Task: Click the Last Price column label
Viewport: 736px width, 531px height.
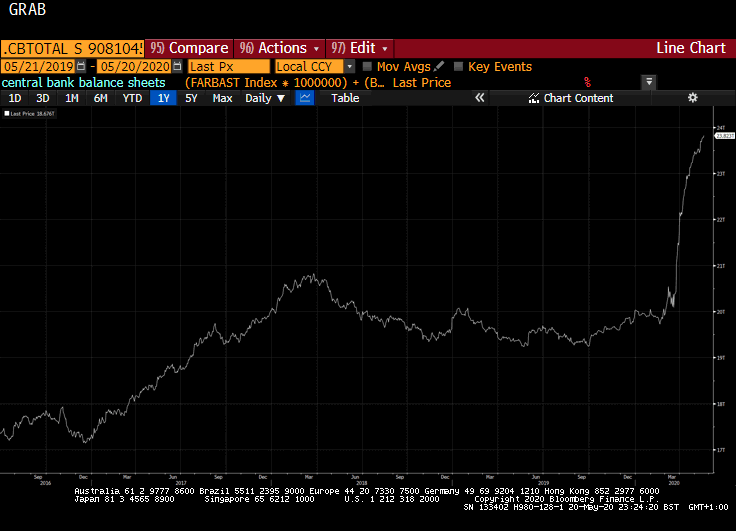Action: click(x=422, y=83)
